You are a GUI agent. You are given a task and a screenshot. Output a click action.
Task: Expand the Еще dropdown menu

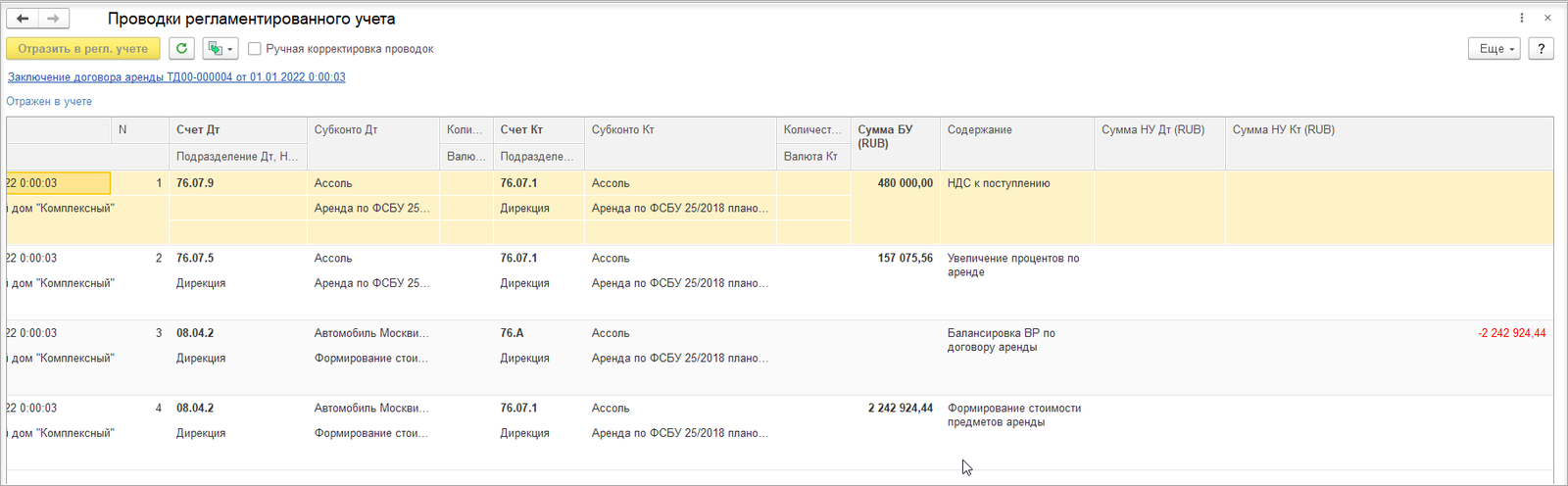[1494, 48]
